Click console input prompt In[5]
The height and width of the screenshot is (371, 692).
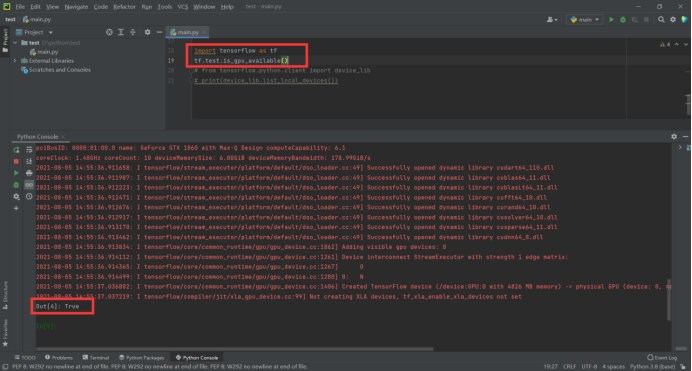46,326
